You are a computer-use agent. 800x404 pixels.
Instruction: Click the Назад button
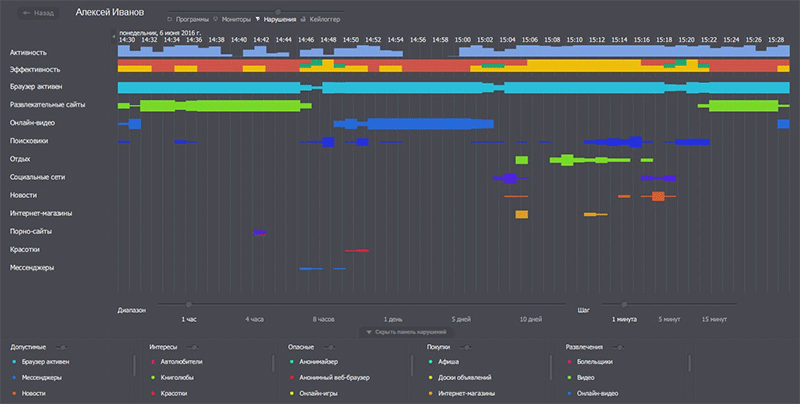[38, 13]
